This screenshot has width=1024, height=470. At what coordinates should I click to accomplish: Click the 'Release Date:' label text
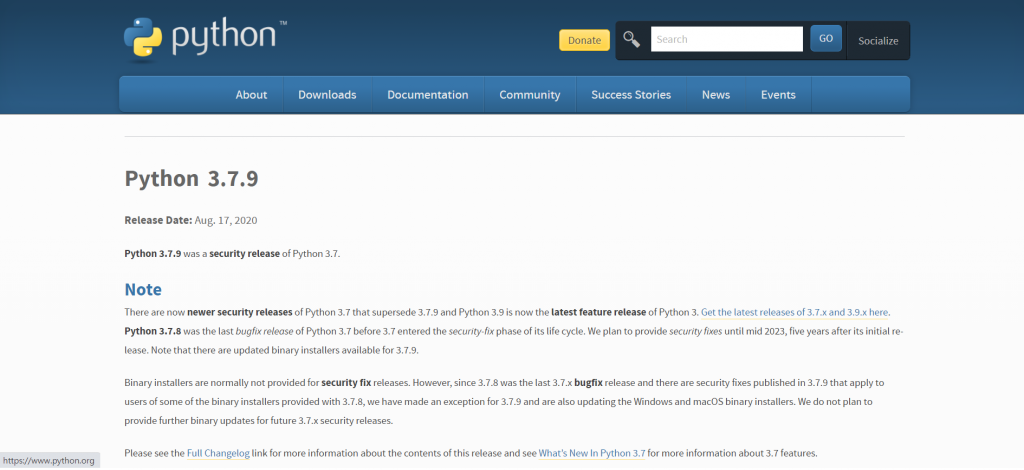[158, 220]
